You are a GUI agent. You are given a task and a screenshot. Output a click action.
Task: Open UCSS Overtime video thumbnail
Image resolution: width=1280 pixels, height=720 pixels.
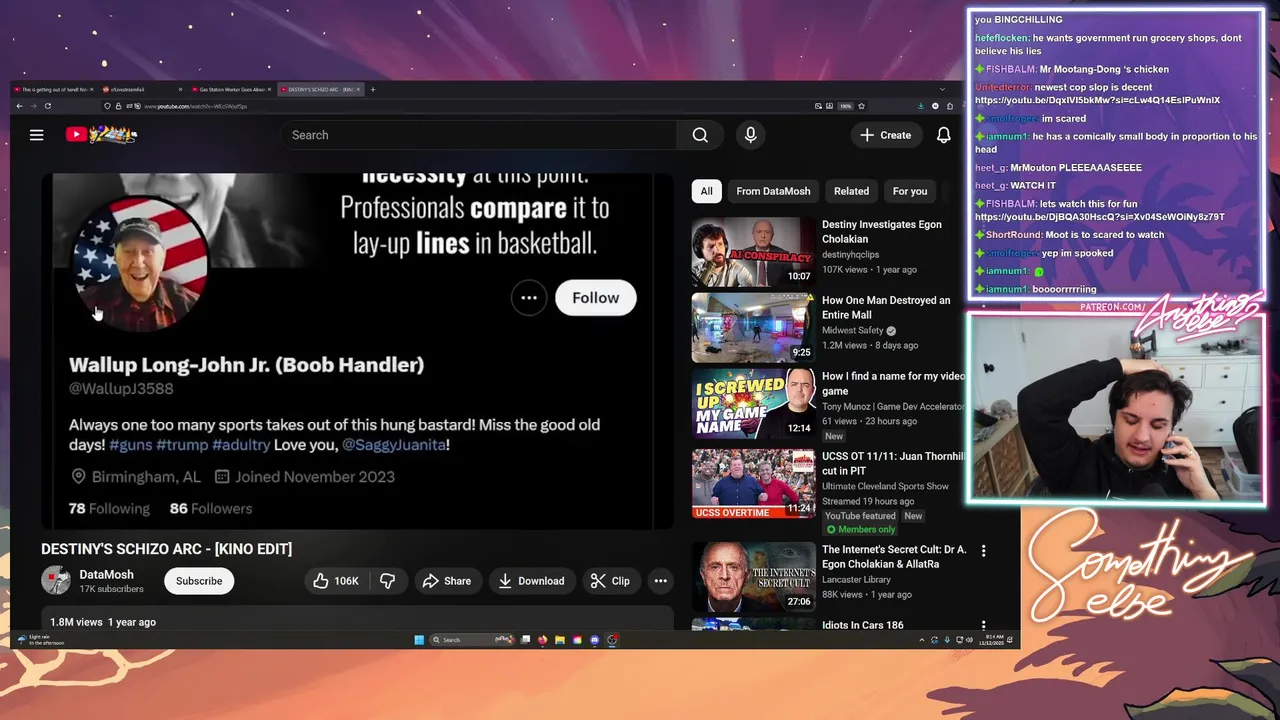[x=753, y=484]
